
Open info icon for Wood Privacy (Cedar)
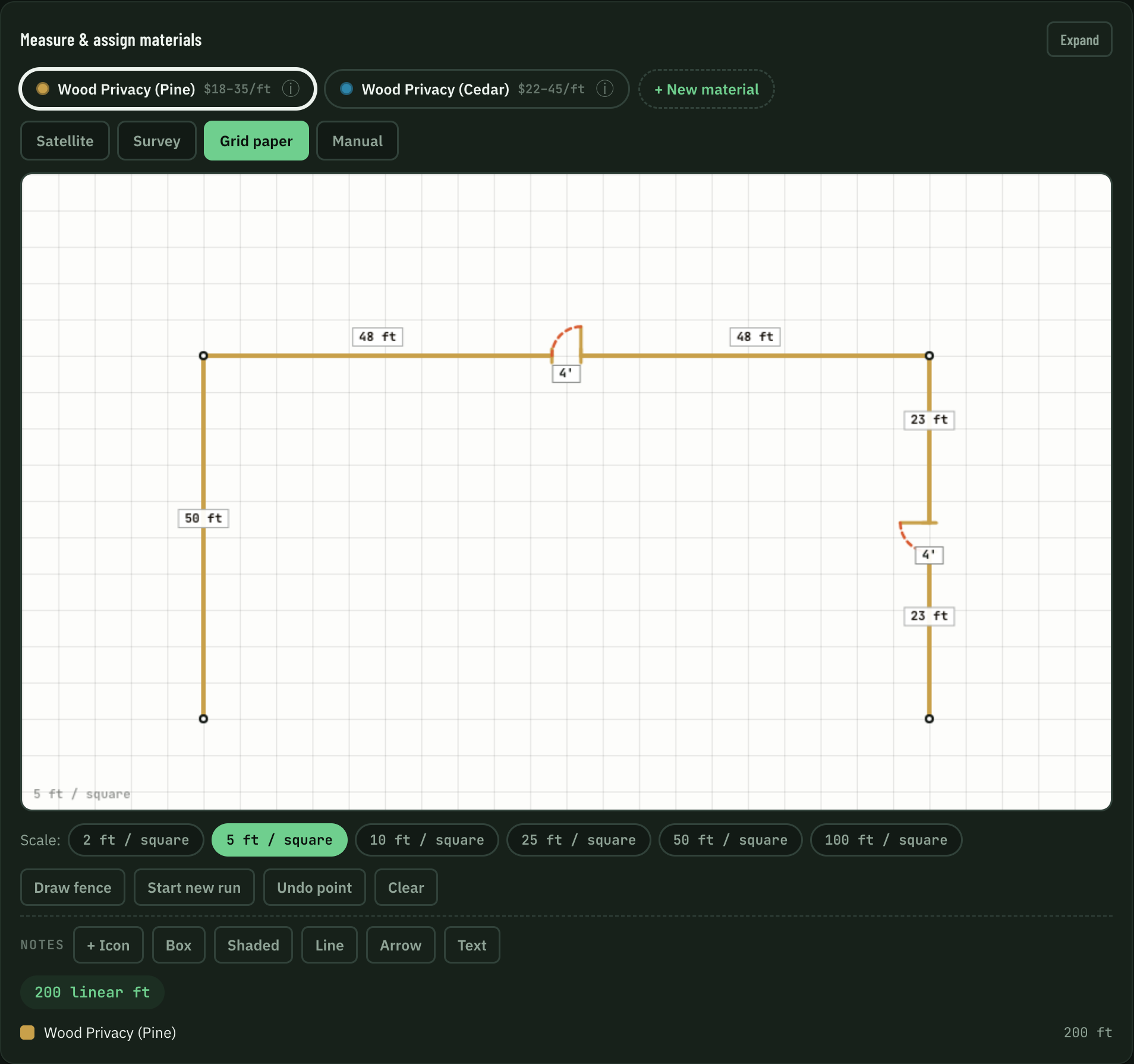[x=604, y=89]
